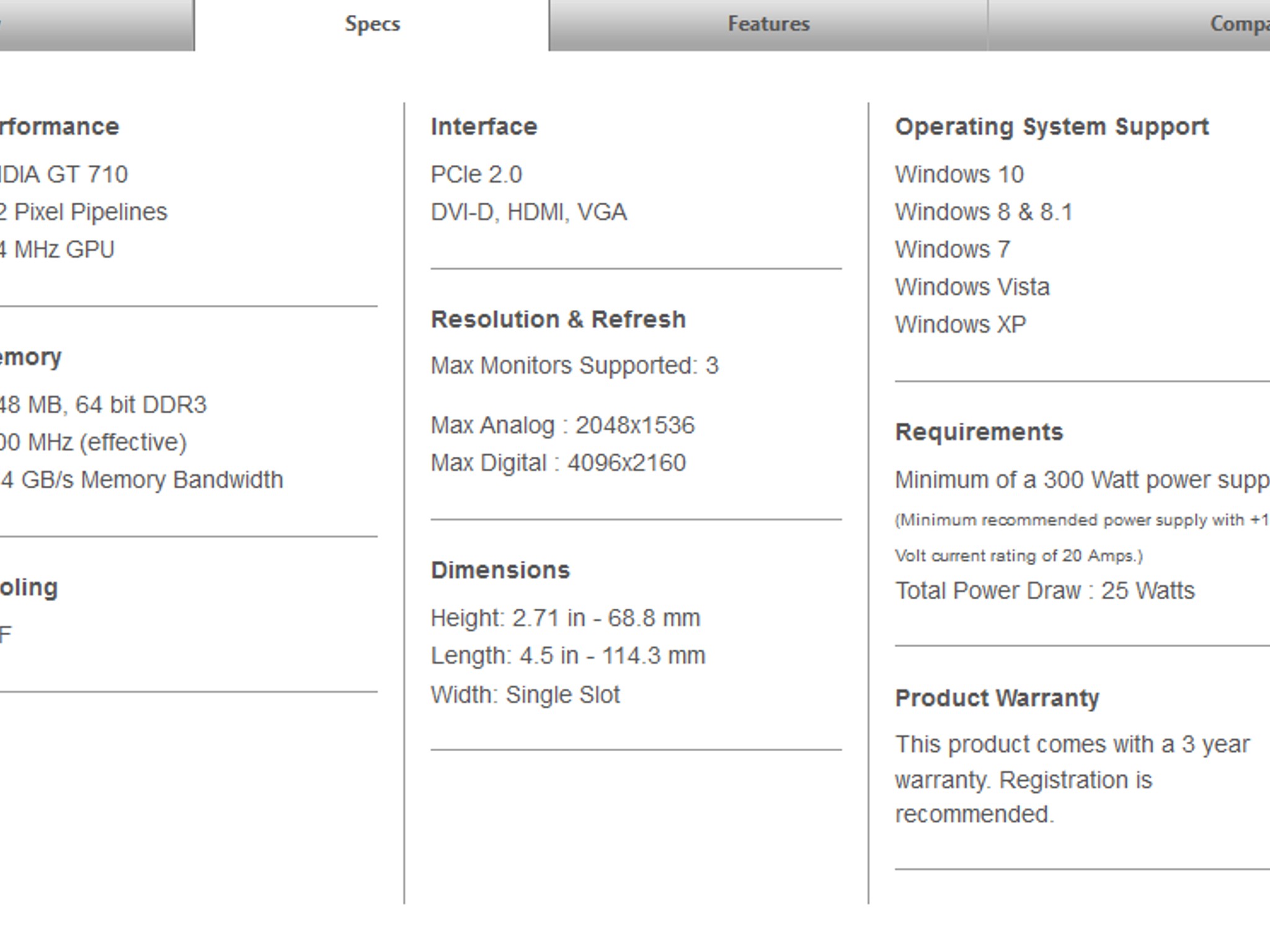The image size is (1270, 952).
Task: Select Width: Single Slot text
Action: point(525,695)
